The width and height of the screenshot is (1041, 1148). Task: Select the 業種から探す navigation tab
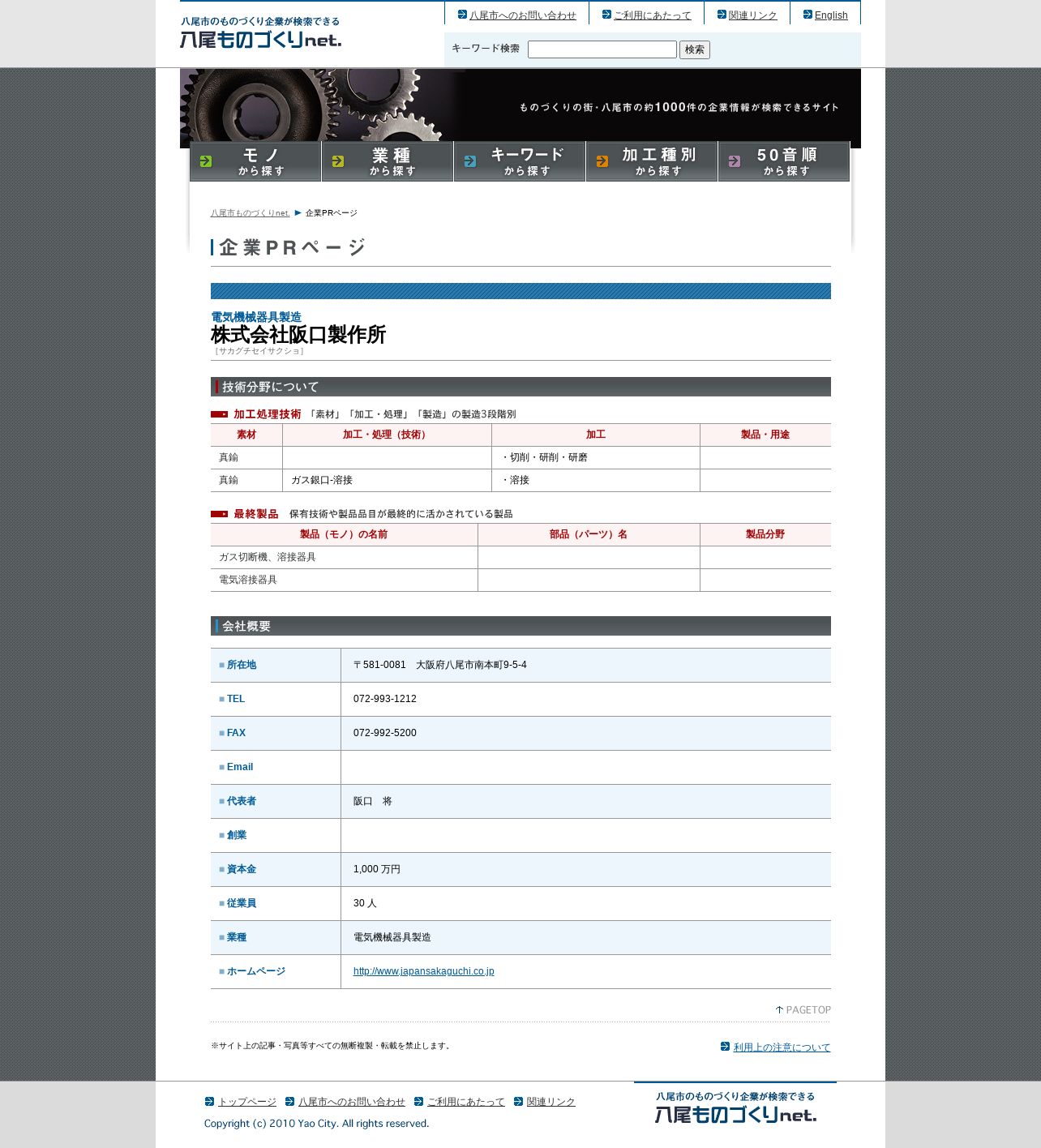[388, 161]
